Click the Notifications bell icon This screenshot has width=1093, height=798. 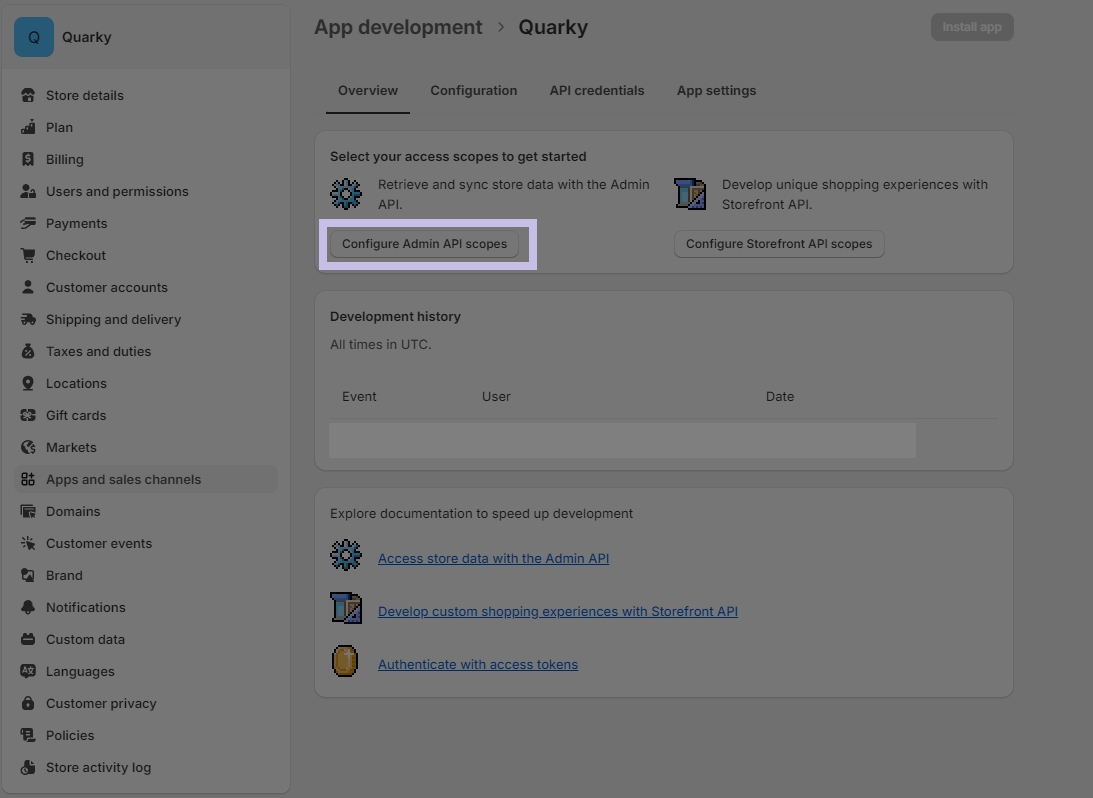click(28, 608)
